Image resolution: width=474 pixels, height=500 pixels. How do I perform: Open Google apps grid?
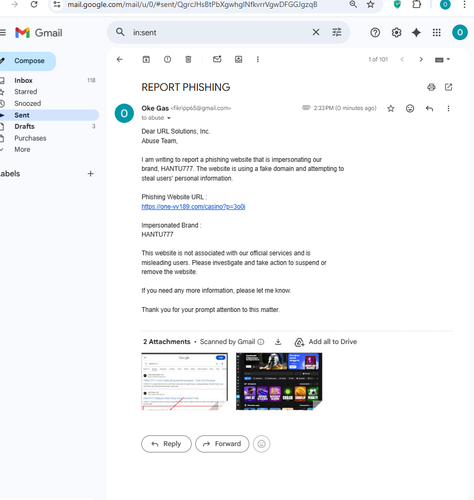click(437, 32)
